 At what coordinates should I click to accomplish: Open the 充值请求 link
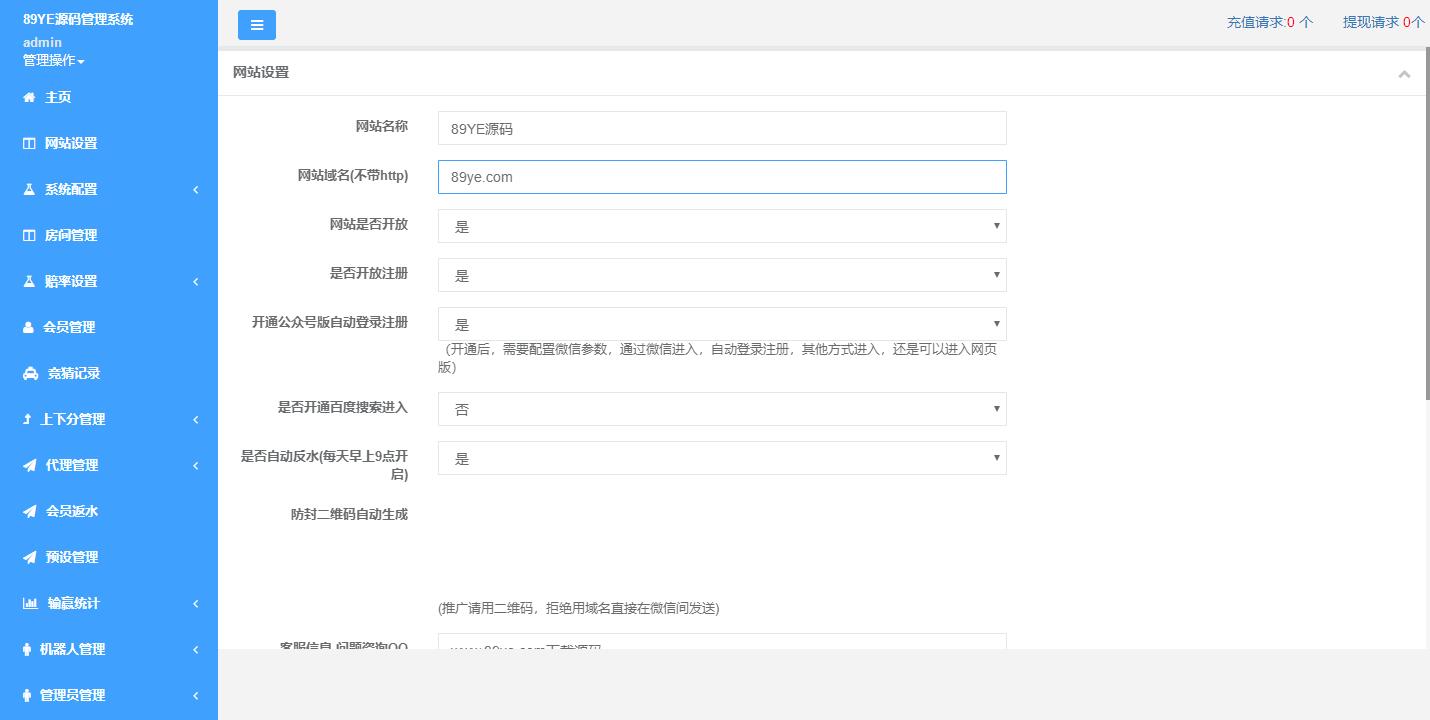pyautogui.click(x=1270, y=22)
